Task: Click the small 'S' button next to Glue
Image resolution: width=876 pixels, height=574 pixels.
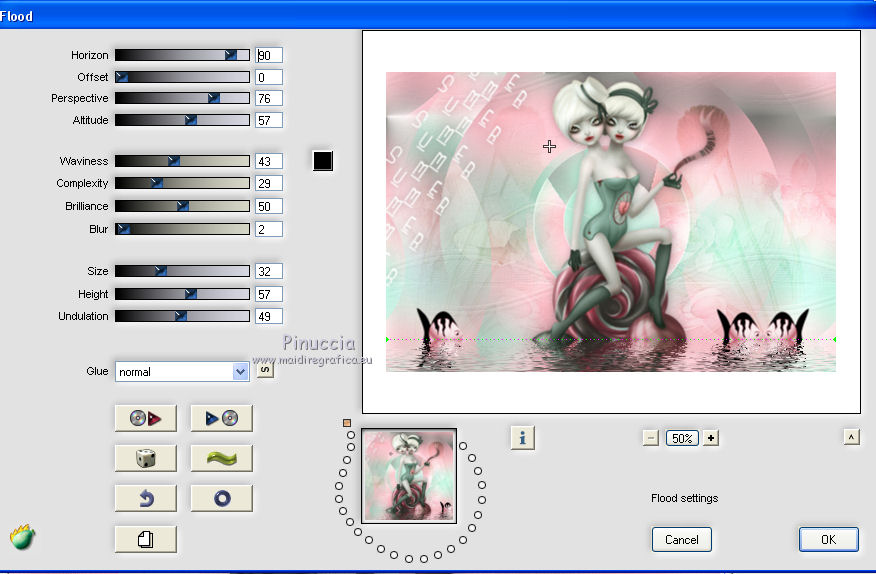Action: [x=265, y=369]
